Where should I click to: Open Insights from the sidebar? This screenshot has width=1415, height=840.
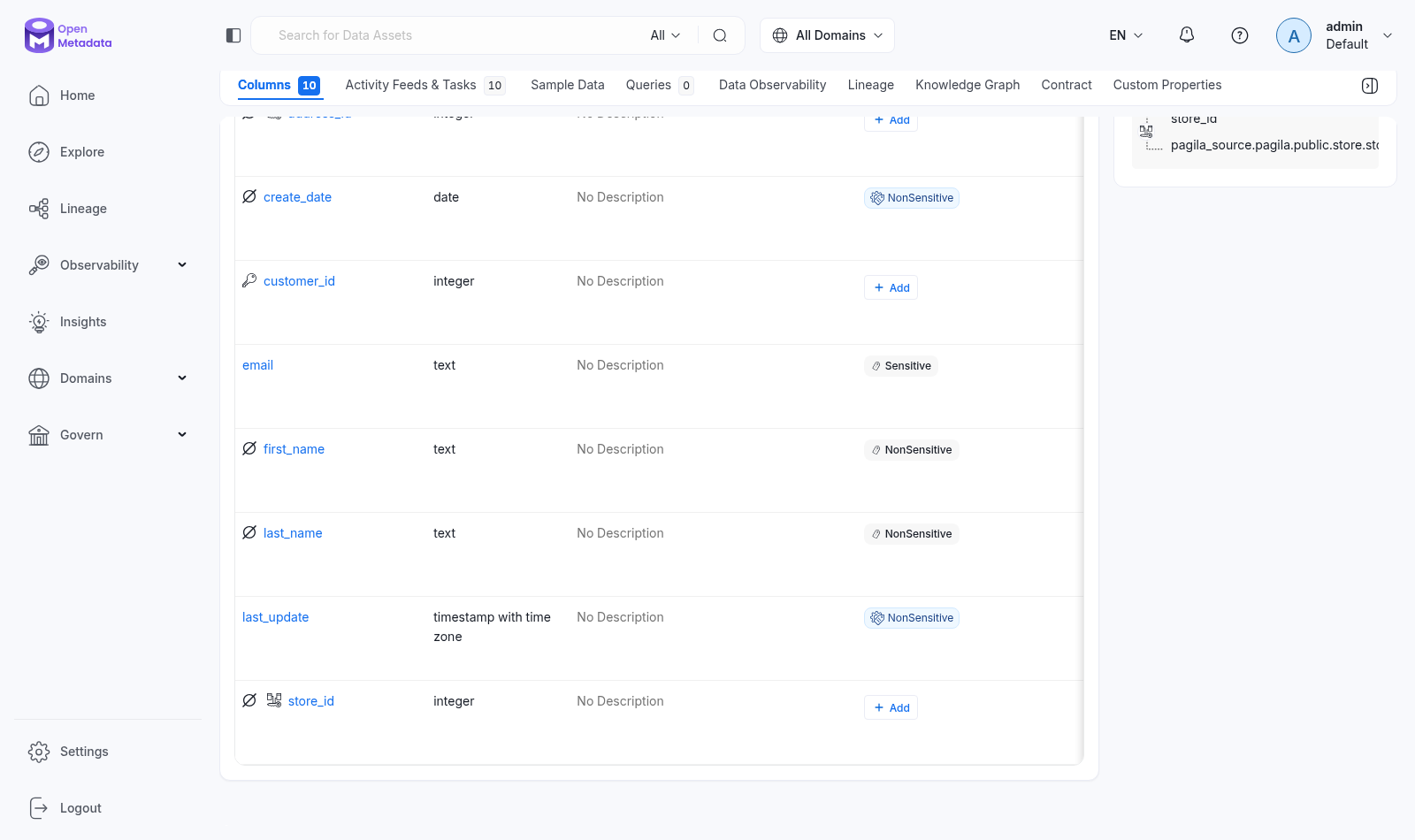pos(83,322)
